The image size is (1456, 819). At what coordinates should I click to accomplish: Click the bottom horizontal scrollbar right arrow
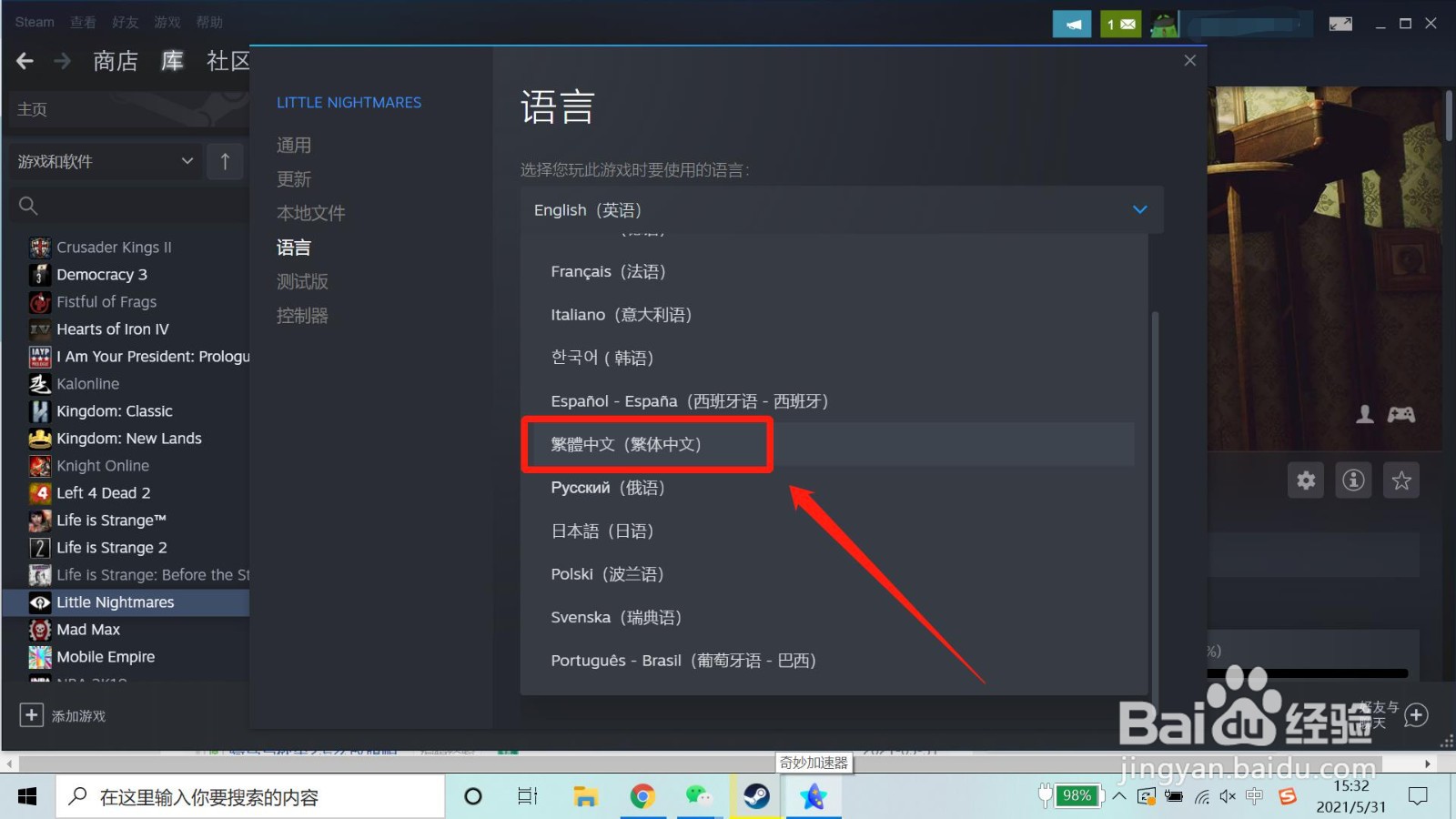tap(1427, 763)
